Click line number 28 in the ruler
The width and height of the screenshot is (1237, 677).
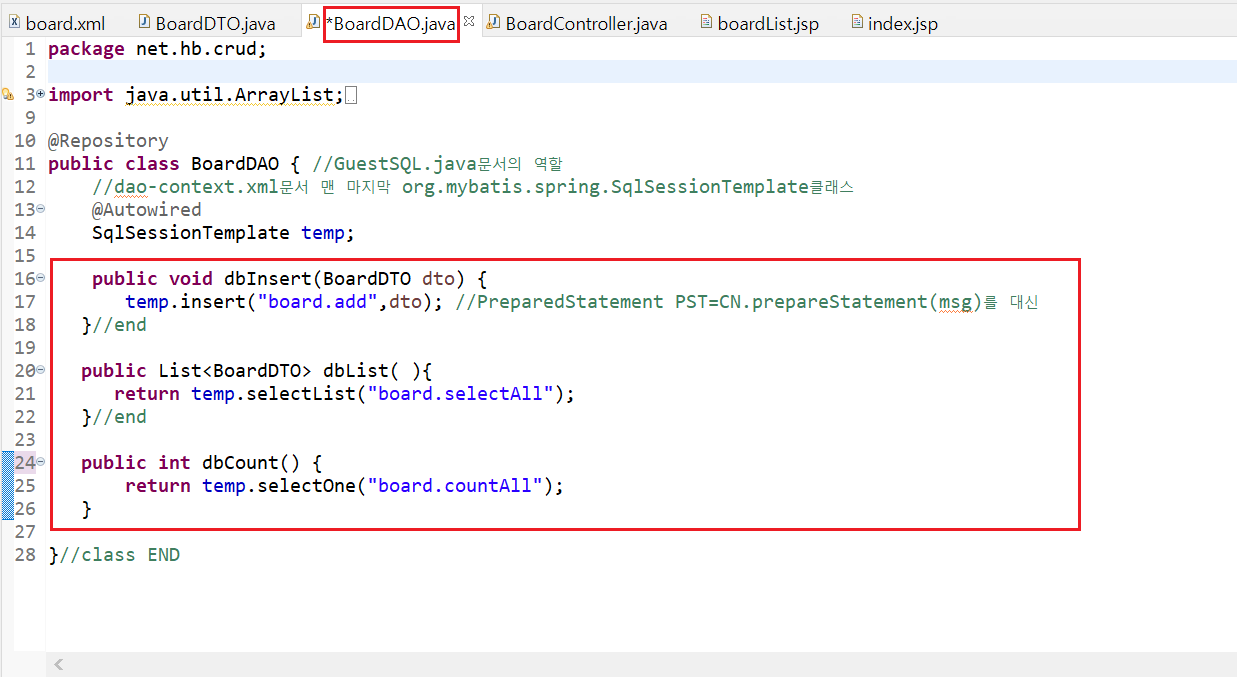25,555
